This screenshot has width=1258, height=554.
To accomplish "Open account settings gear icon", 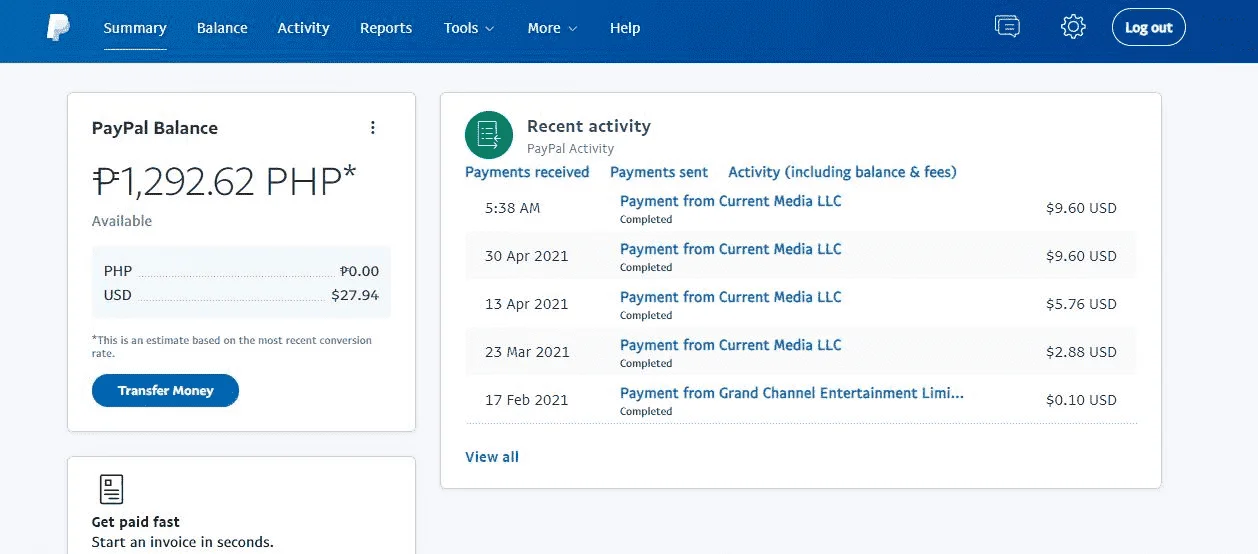I will 1073,27.
